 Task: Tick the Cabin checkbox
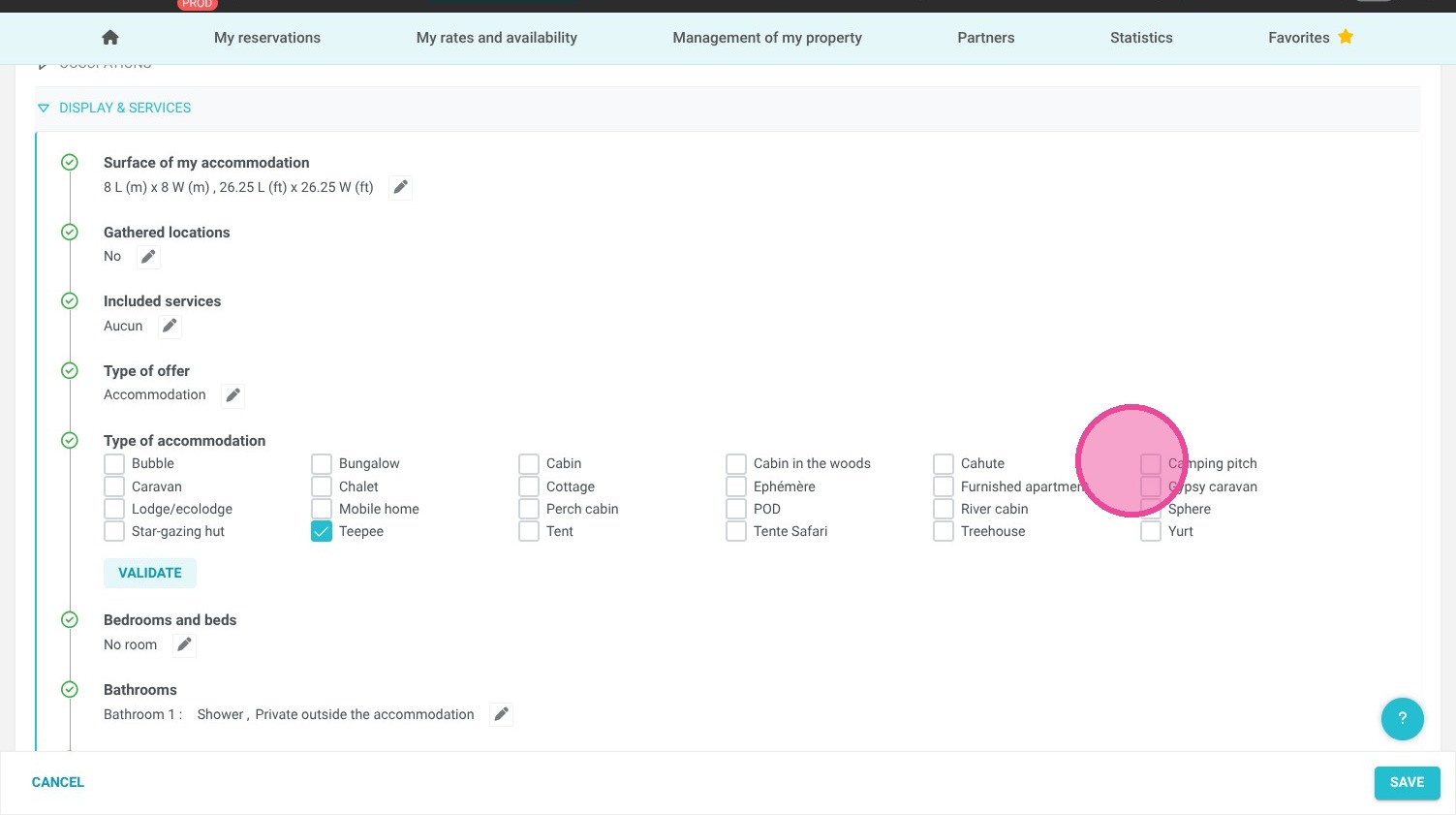click(529, 463)
